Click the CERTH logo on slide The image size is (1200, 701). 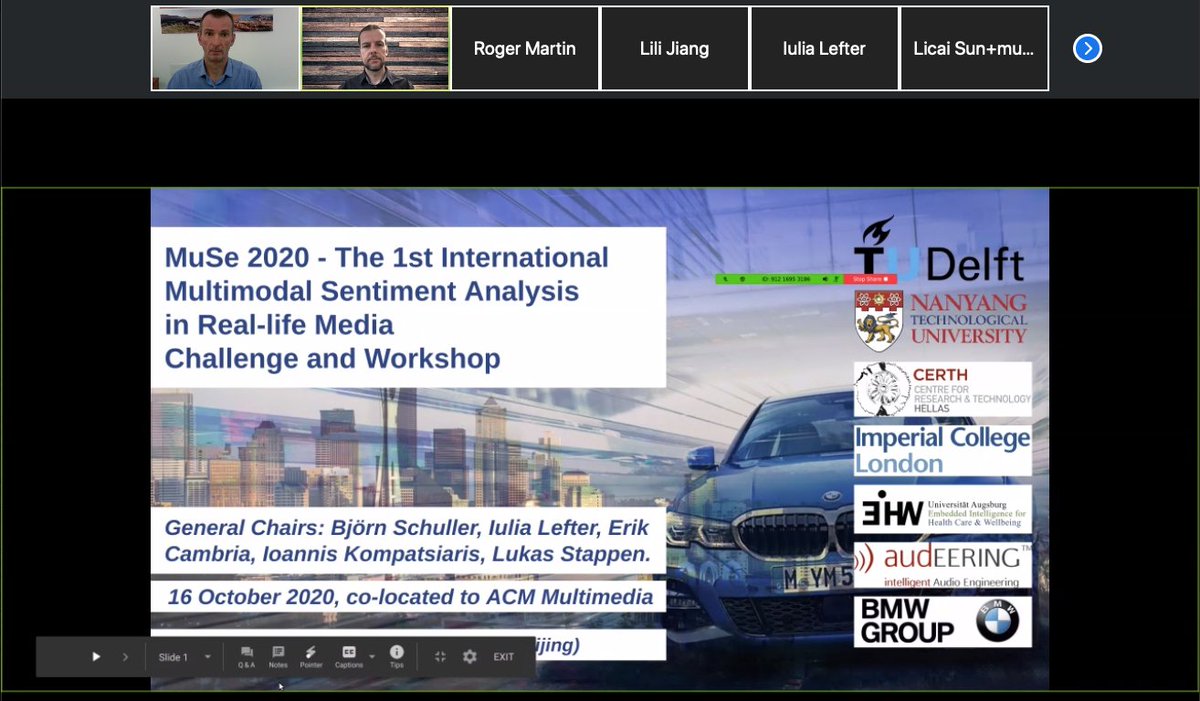coord(943,389)
